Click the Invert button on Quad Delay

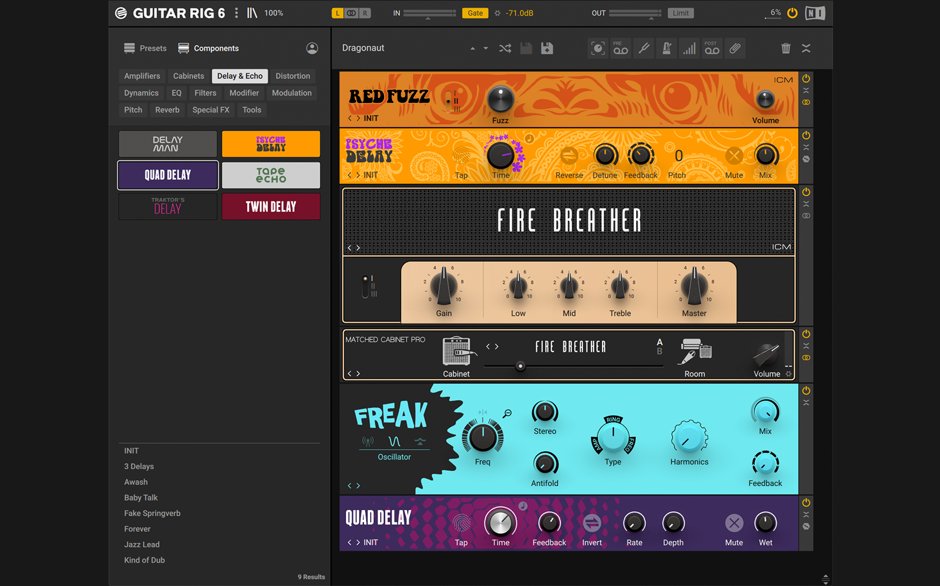tap(592, 523)
